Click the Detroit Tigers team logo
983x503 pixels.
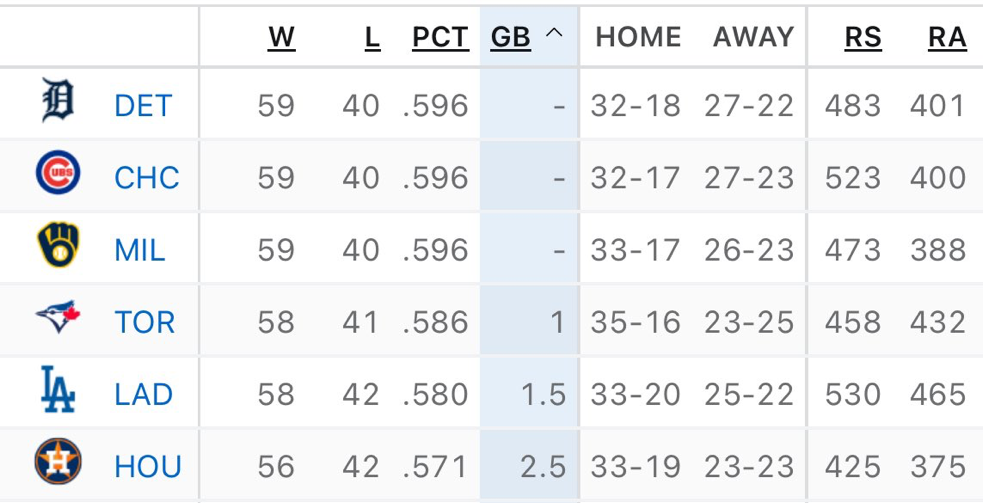click(x=58, y=102)
